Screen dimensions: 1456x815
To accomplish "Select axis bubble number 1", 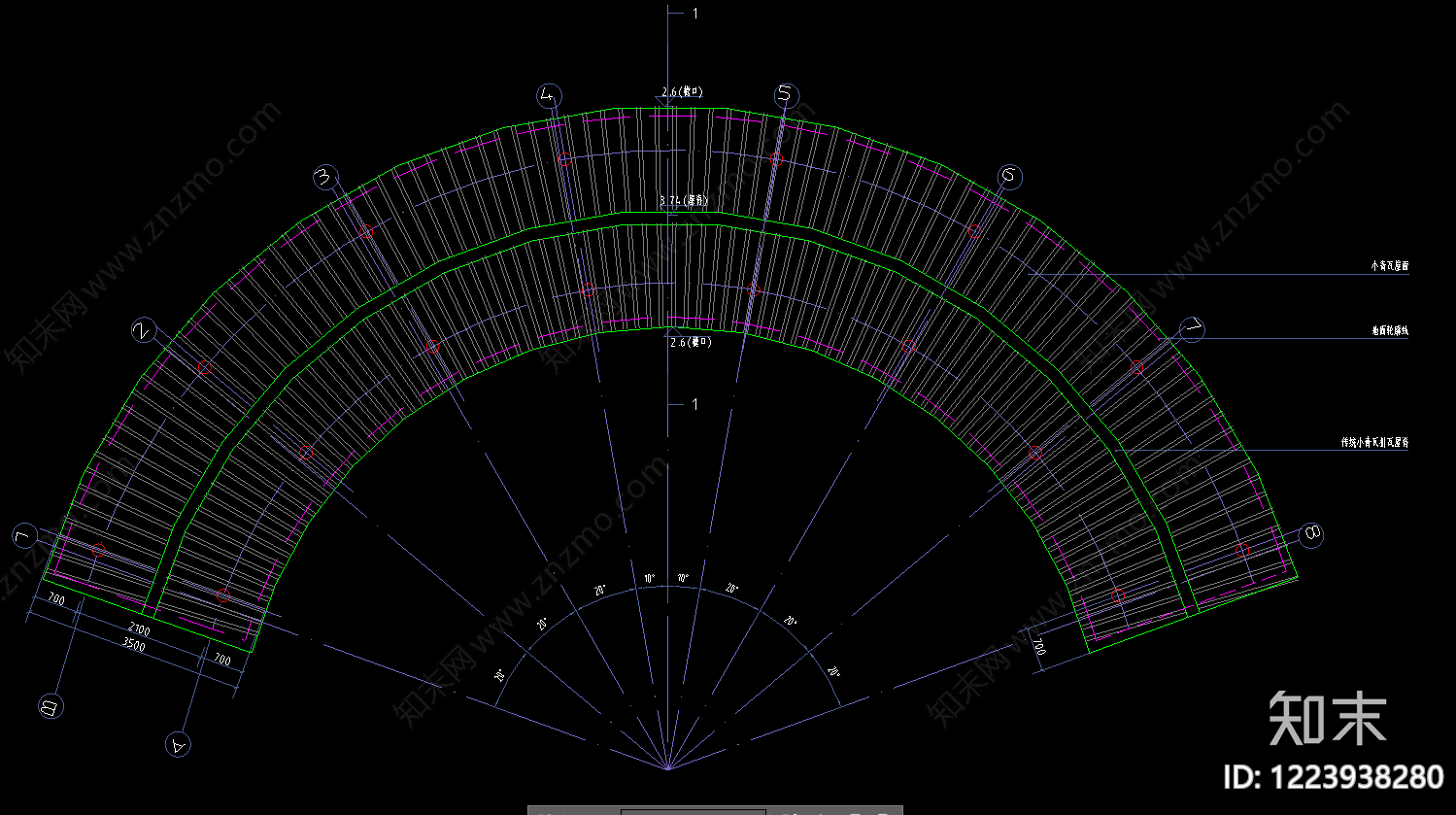I will coord(24,536).
